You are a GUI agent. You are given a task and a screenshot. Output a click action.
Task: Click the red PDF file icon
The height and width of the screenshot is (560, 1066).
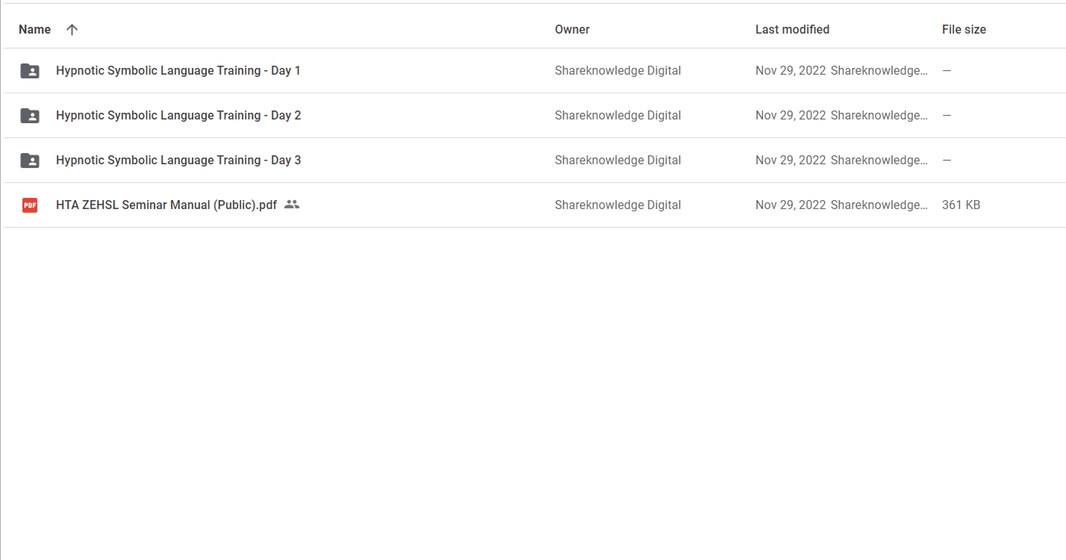click(x=30, y=205)
